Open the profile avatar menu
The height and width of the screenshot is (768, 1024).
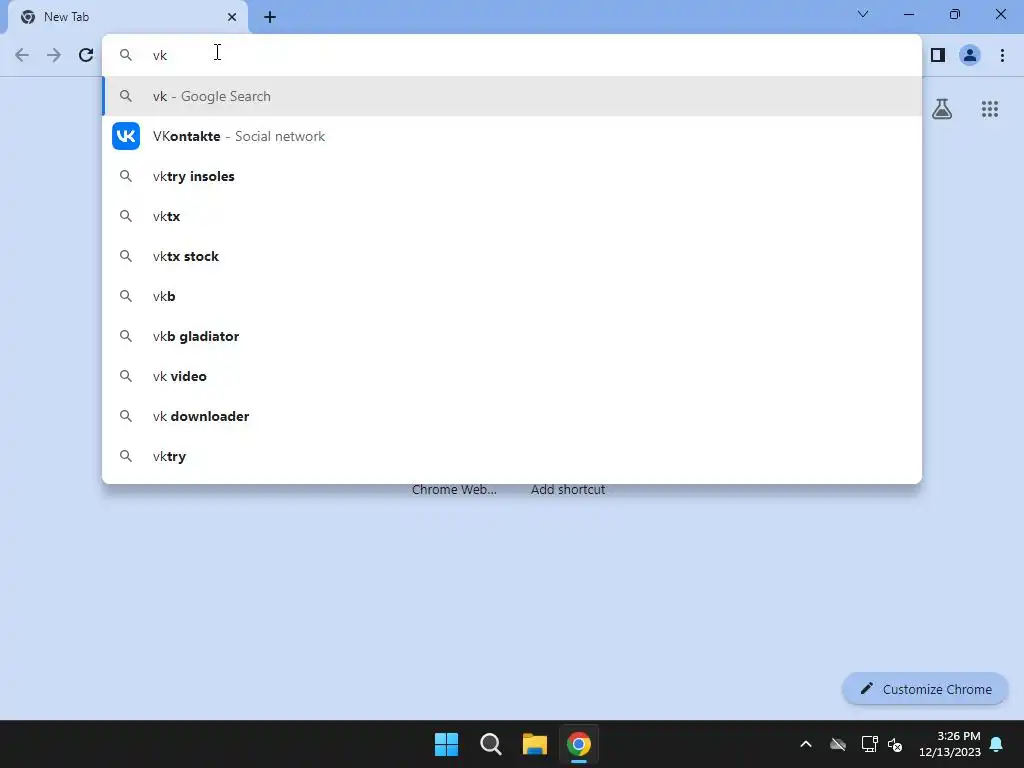point(970,55)
